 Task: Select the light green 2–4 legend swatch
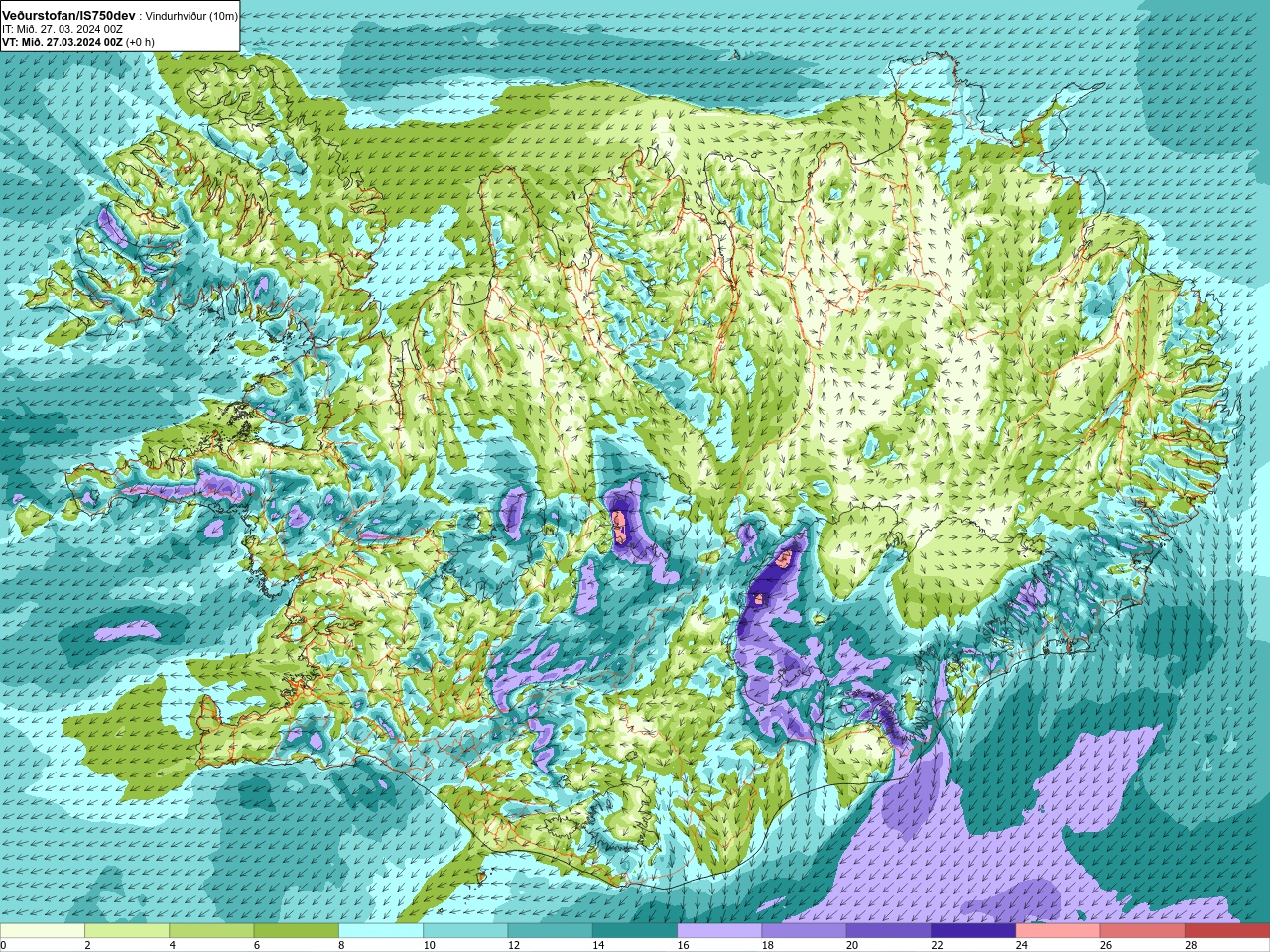tap(127, 931)
